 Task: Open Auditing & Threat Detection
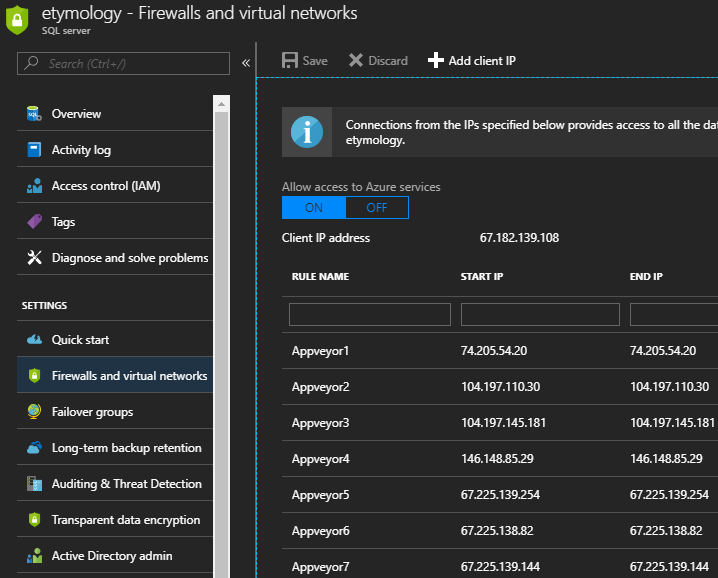click(115, 484)
